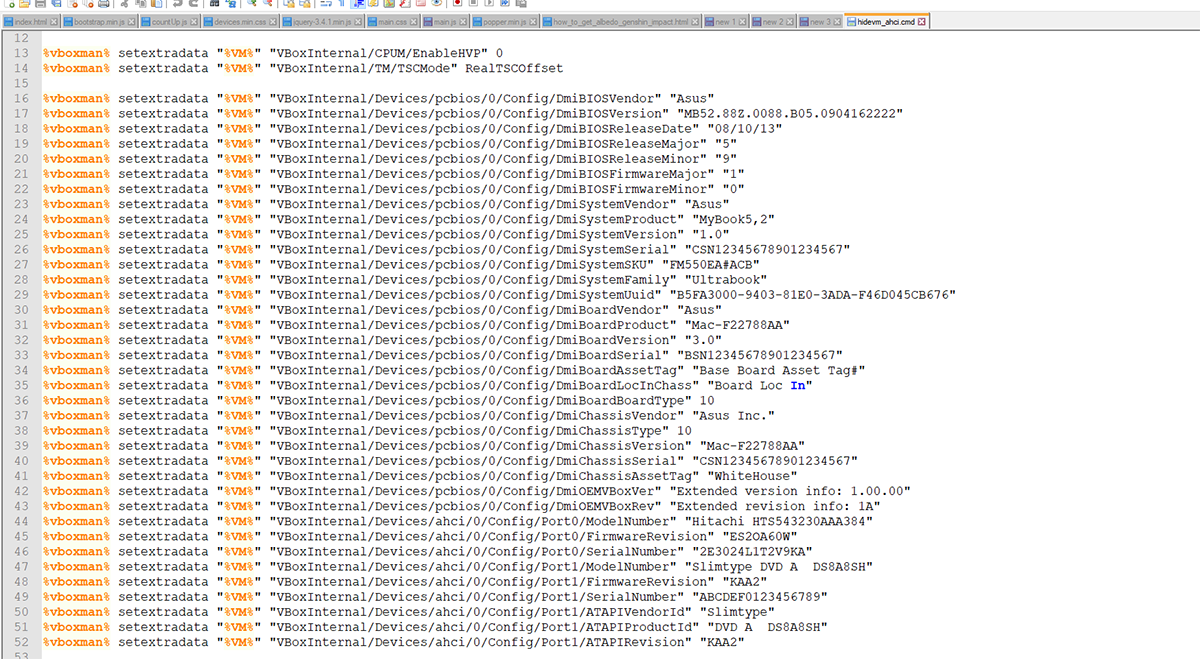1200x659 pixels.
Task: Click the Redo toolbar icon
Action: point(193,4)
